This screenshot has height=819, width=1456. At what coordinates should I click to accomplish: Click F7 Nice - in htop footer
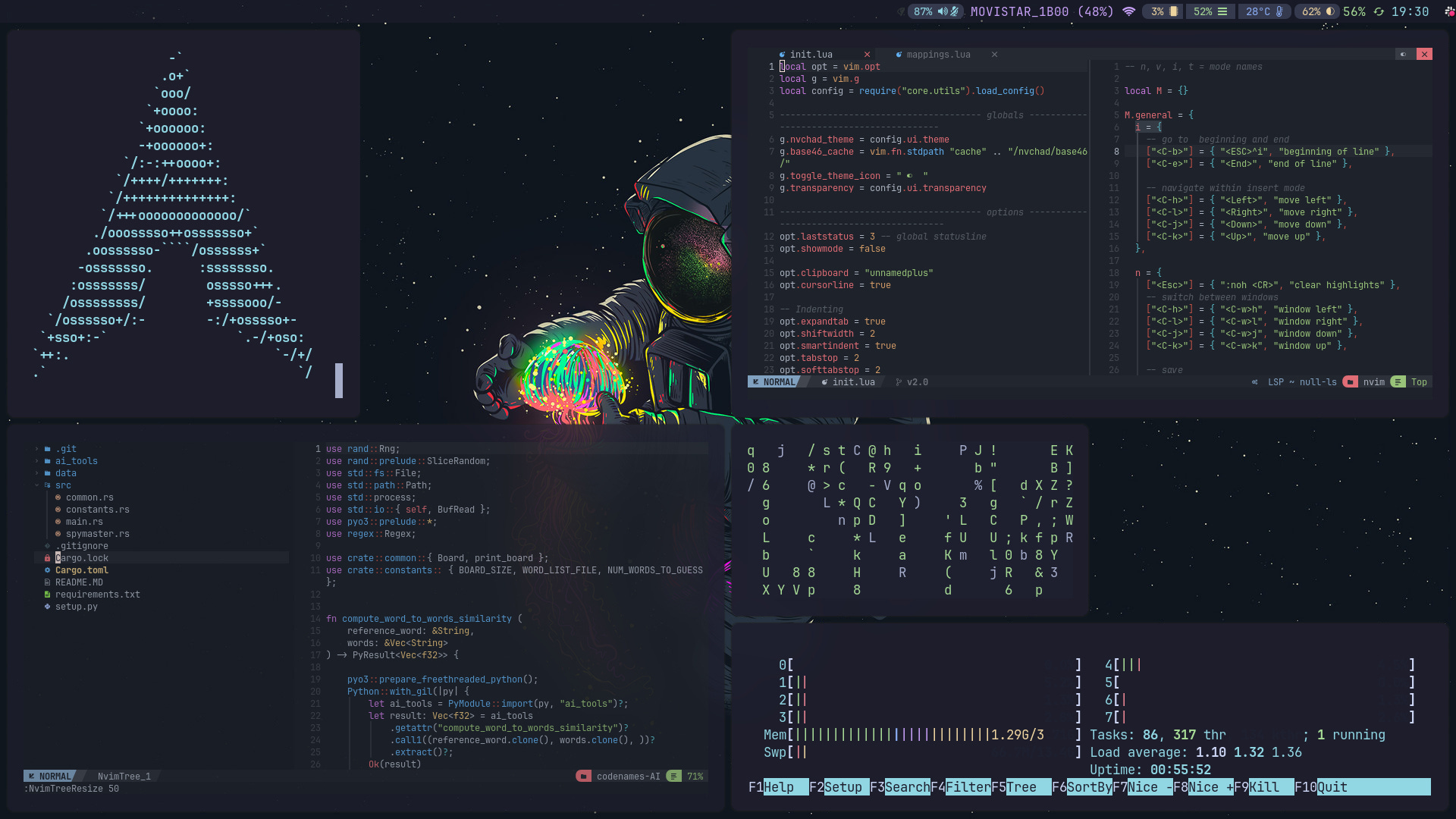[1142, 787]
